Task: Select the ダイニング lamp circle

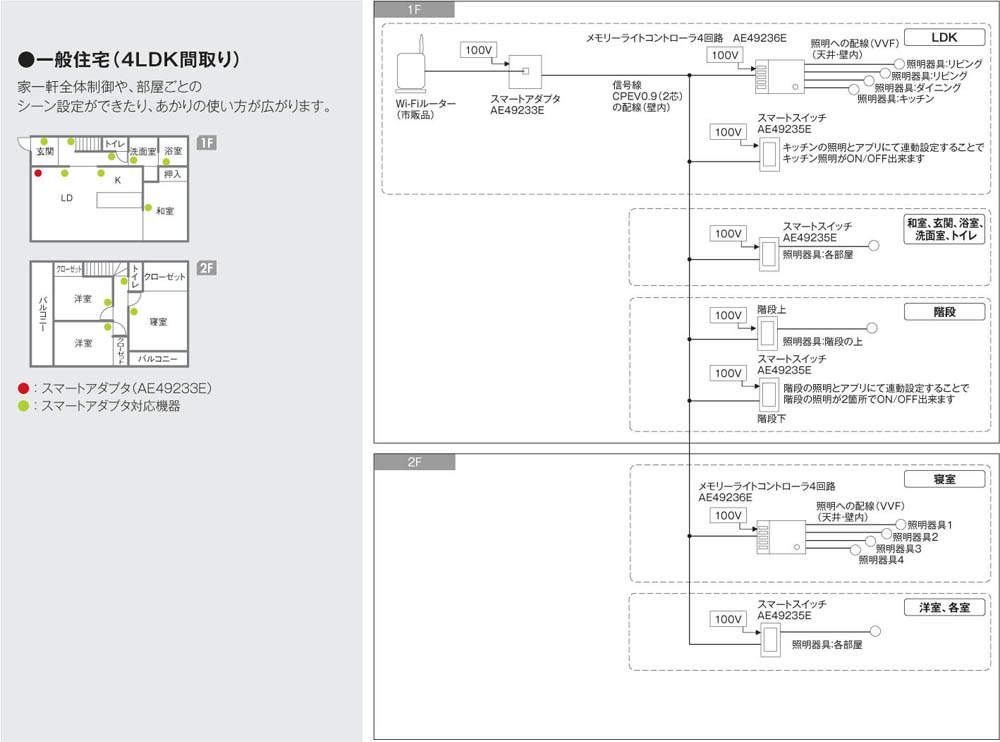Action: pos(869,80)
